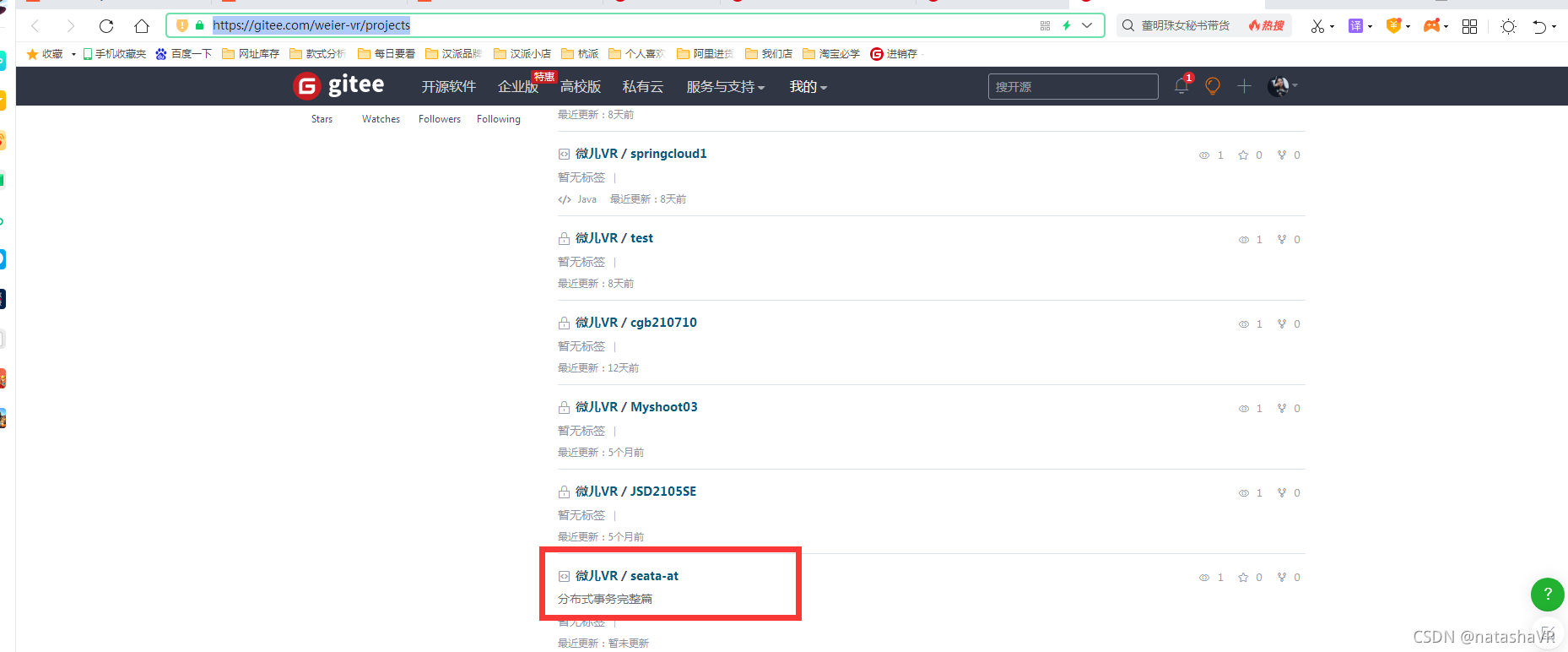The height and width of the screenshot is (652, 1568).
Task: Go to the browser home page icon
Action: (142, 25)
